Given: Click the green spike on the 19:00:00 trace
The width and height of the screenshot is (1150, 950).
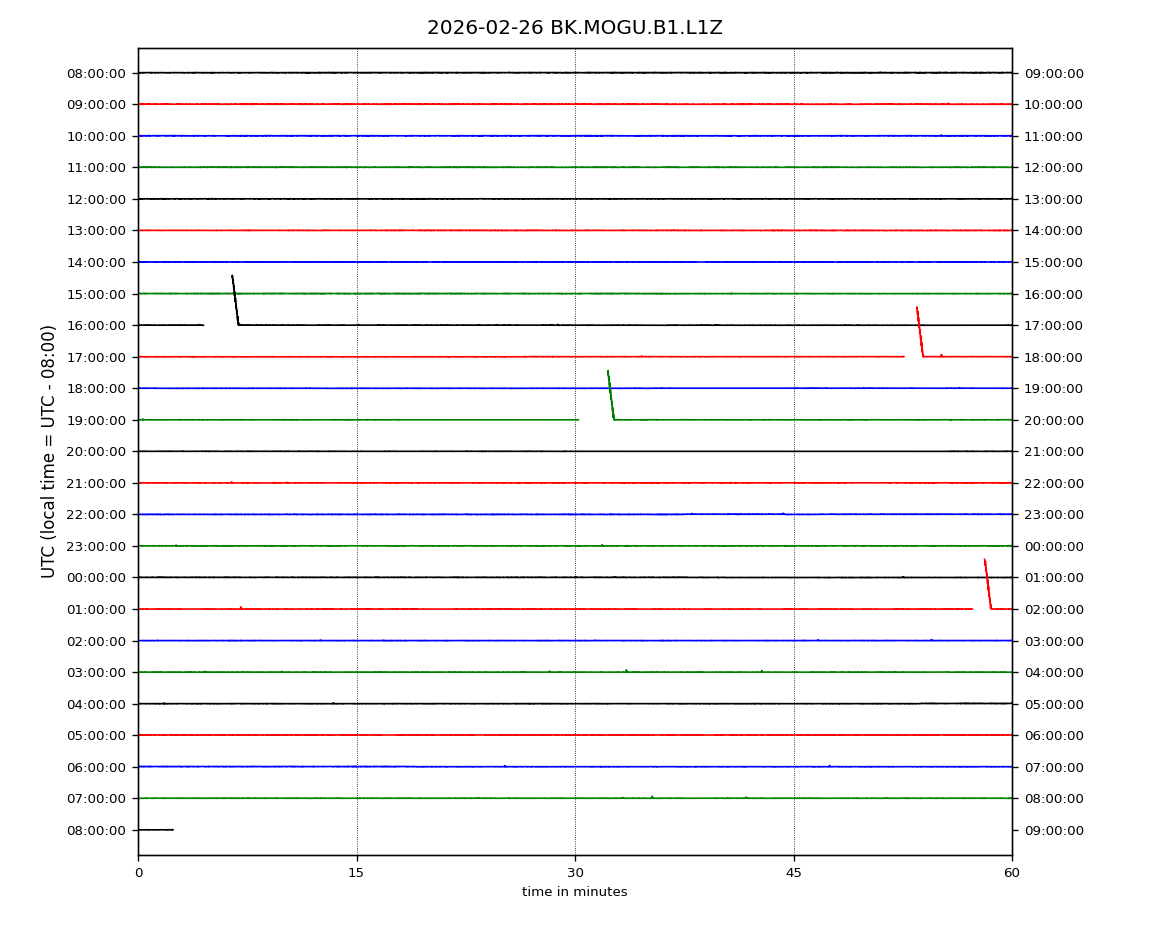Looking at the screenshot, I should [611, 395].
